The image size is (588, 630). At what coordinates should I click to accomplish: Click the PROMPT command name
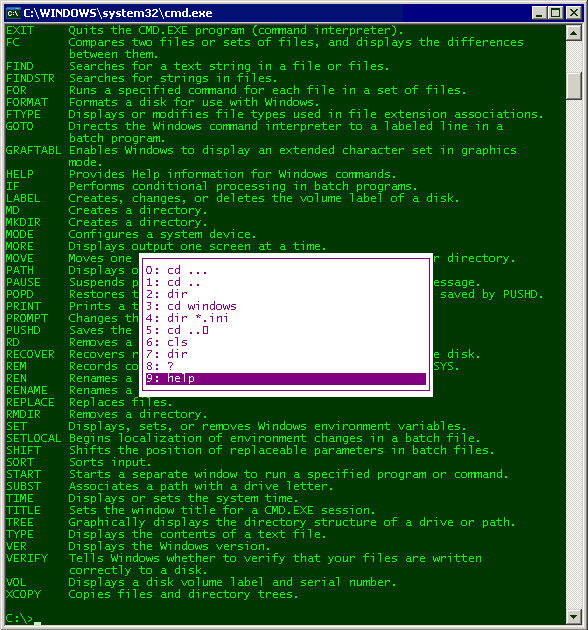27,319
